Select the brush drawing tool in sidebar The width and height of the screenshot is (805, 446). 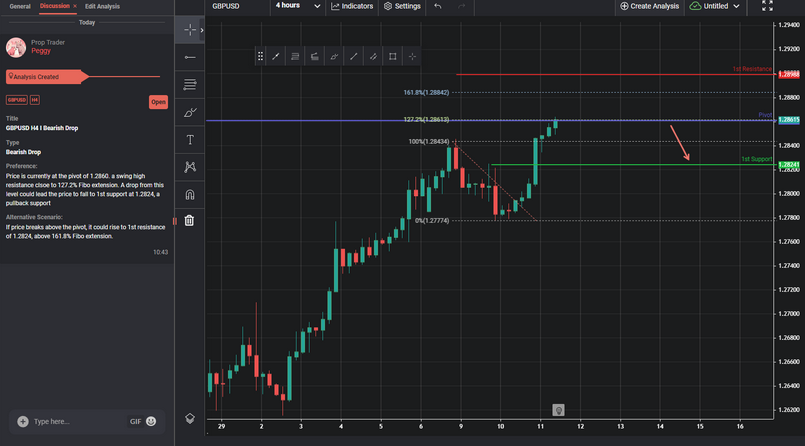[x=189, y=112]
